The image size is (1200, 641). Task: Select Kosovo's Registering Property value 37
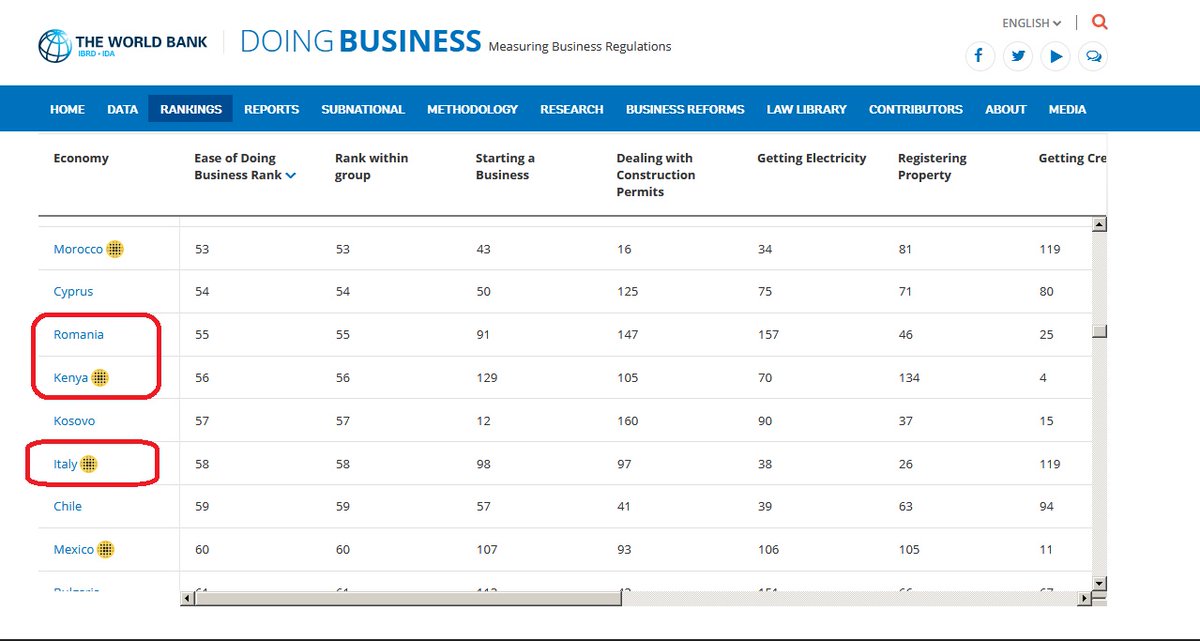click(x=905, y=421)
